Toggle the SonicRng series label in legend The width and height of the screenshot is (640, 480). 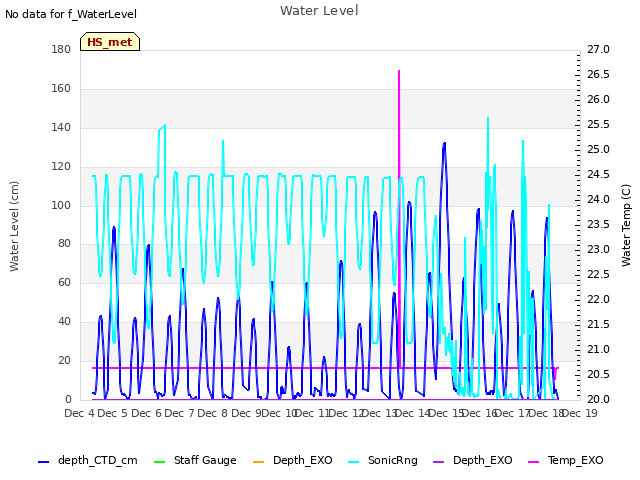(393, 460)
